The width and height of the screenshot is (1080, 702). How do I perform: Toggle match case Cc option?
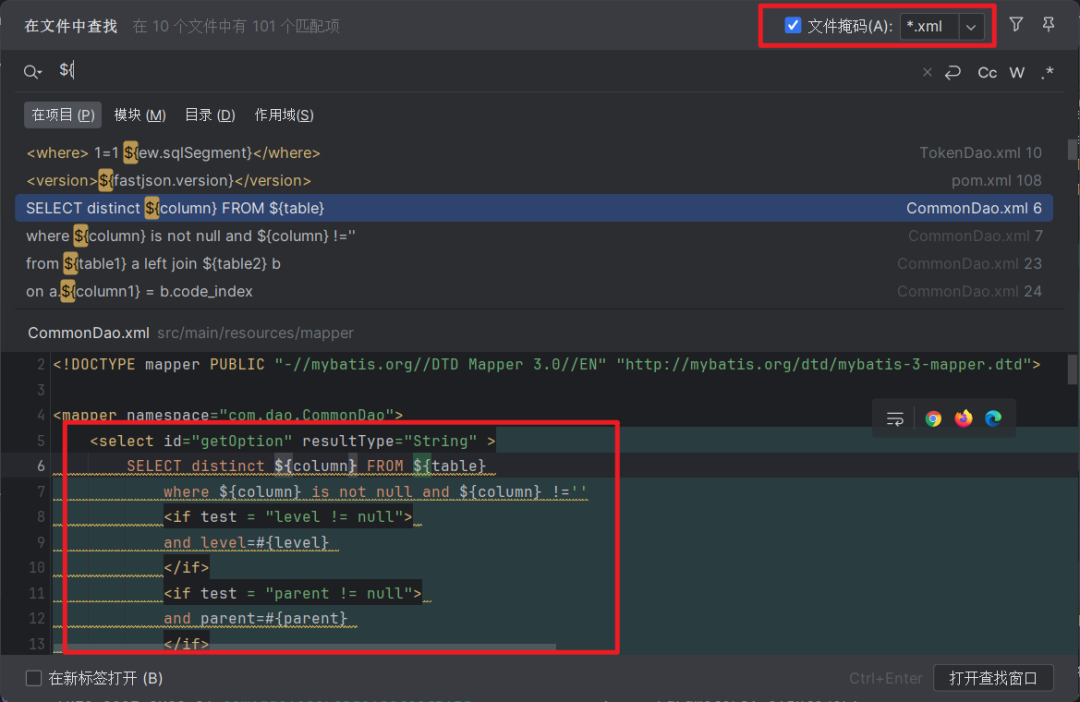(987, 72)
